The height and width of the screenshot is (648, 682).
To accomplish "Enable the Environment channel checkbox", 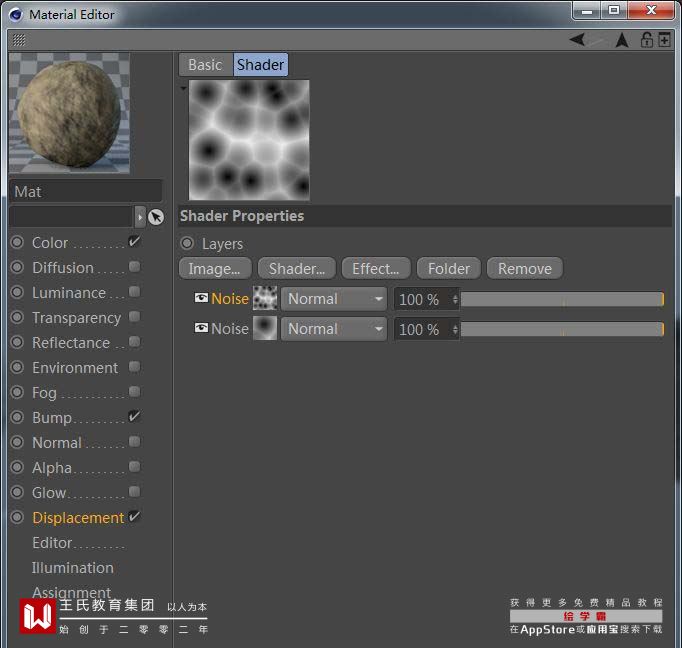I will 134,367.
